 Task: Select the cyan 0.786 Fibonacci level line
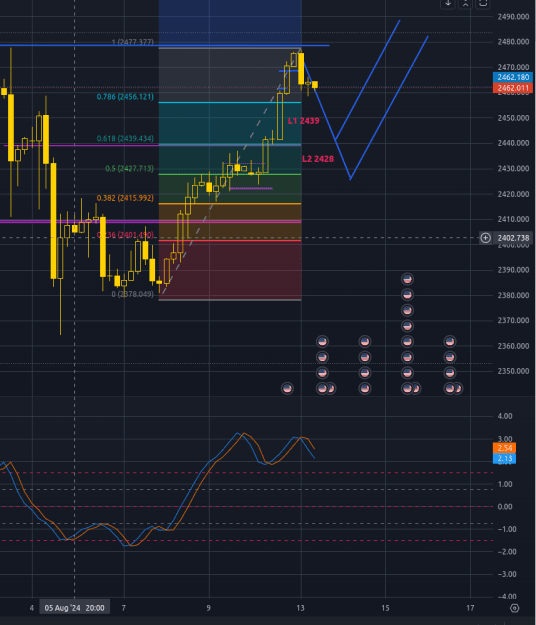(230, 103)
